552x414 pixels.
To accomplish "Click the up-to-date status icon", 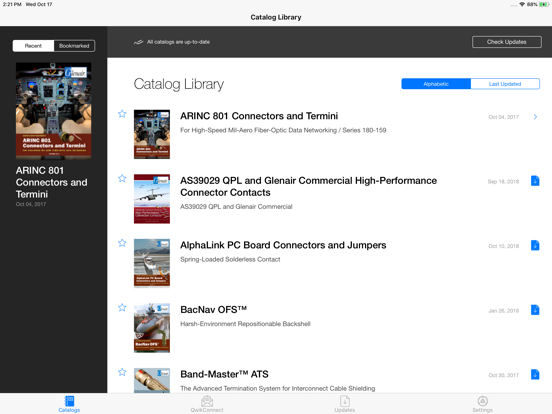I will coord(138,42).
